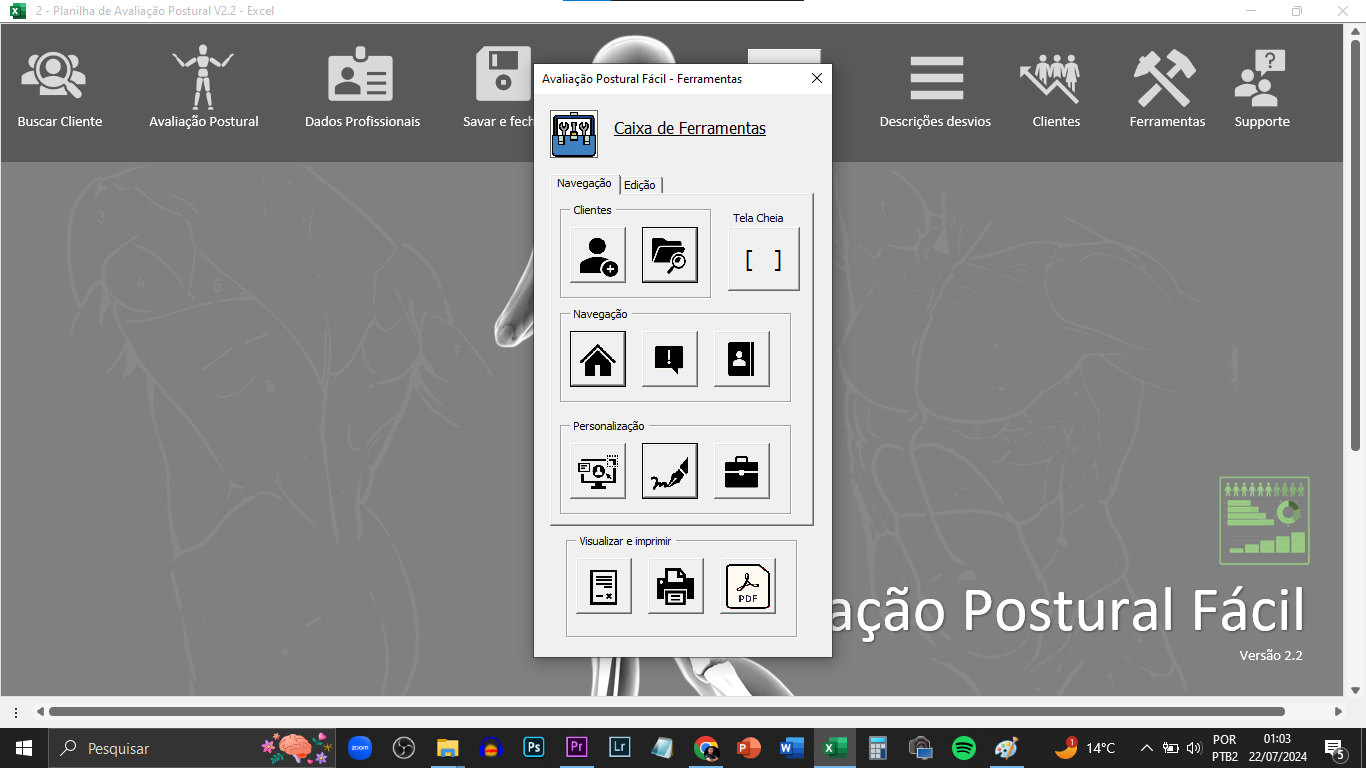Switch to the Edição tab
This screenshot has width=1366, height=768.
coord(640,185)
